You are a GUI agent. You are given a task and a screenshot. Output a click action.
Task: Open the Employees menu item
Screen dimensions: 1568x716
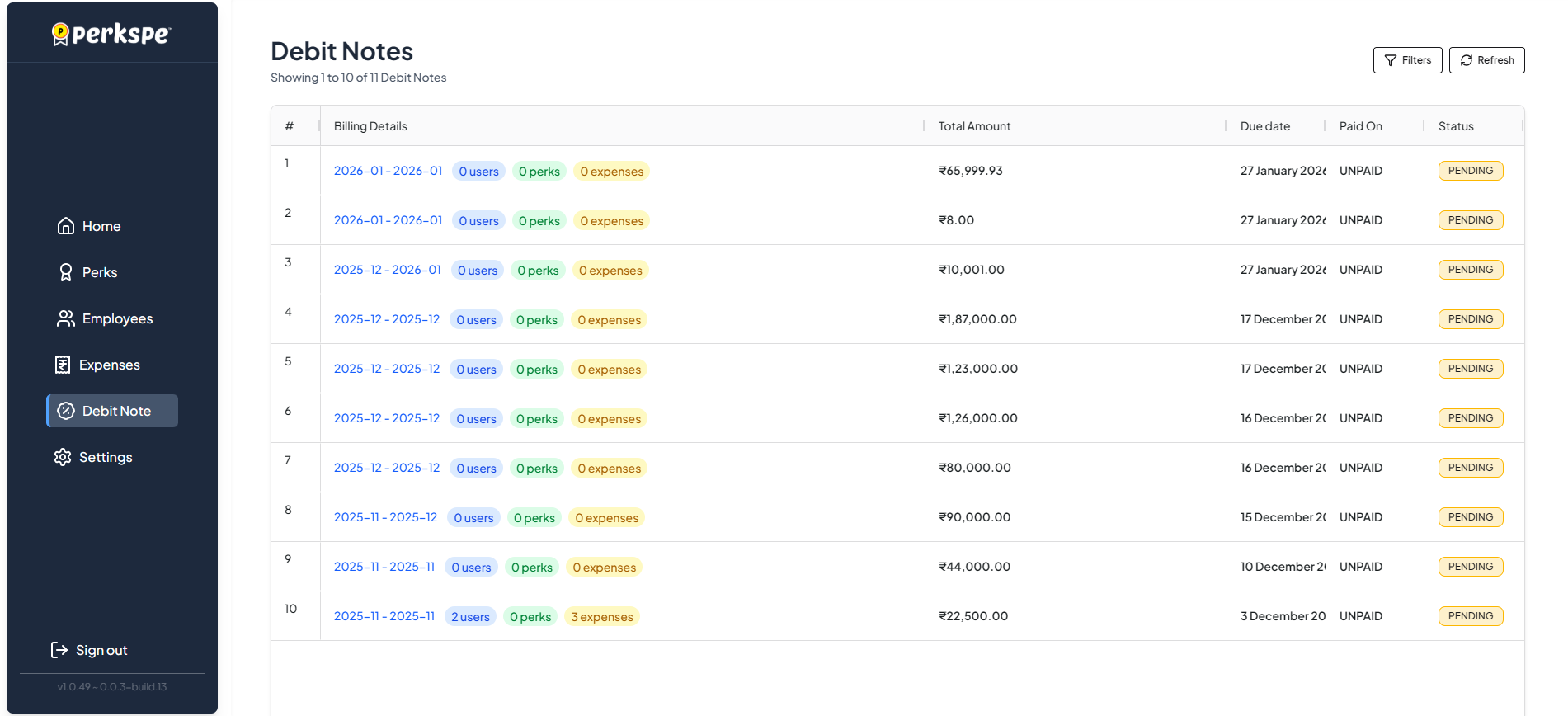coord(117,318)
